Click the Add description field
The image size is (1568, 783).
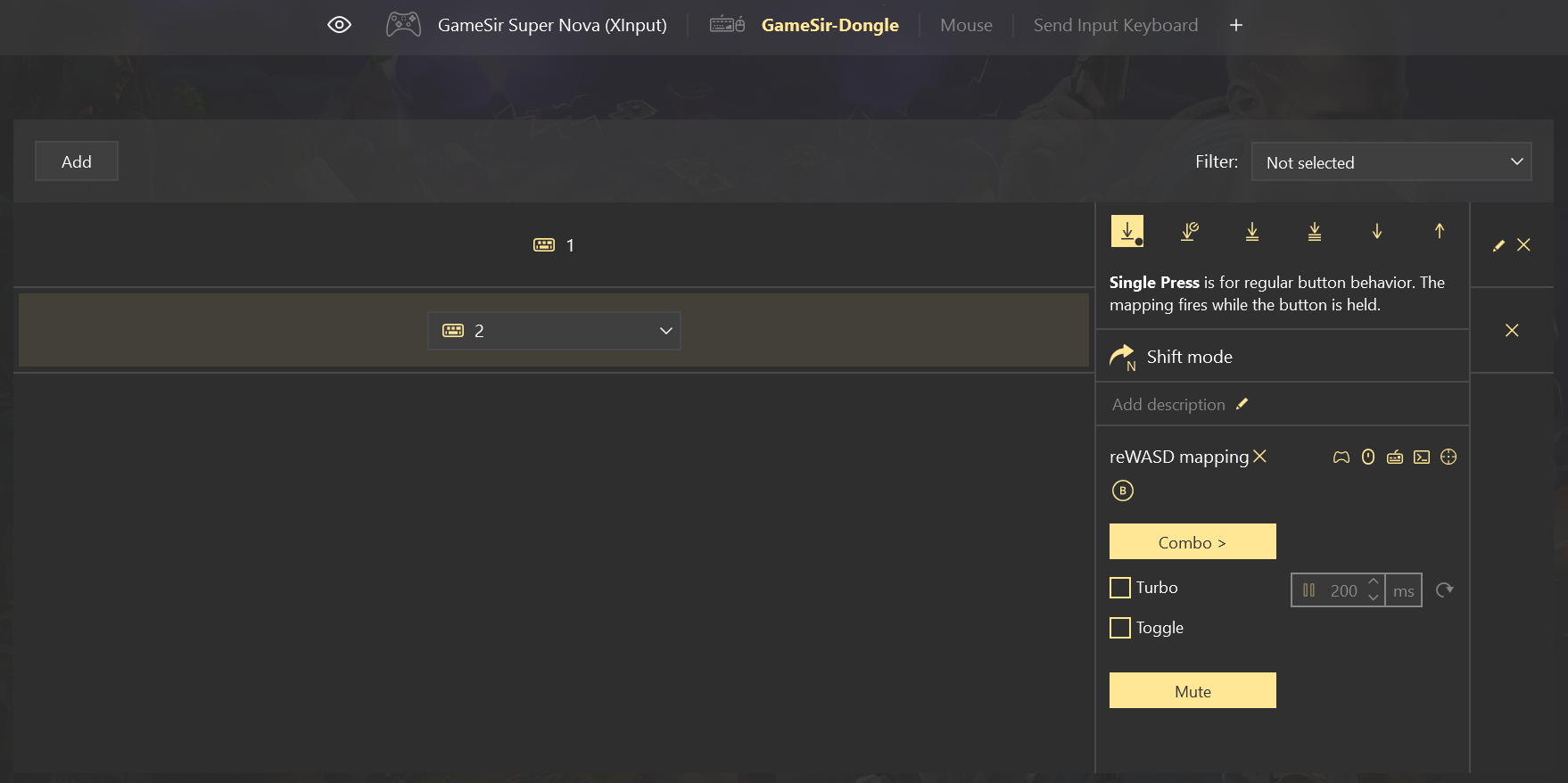[x=1168, y=405]
